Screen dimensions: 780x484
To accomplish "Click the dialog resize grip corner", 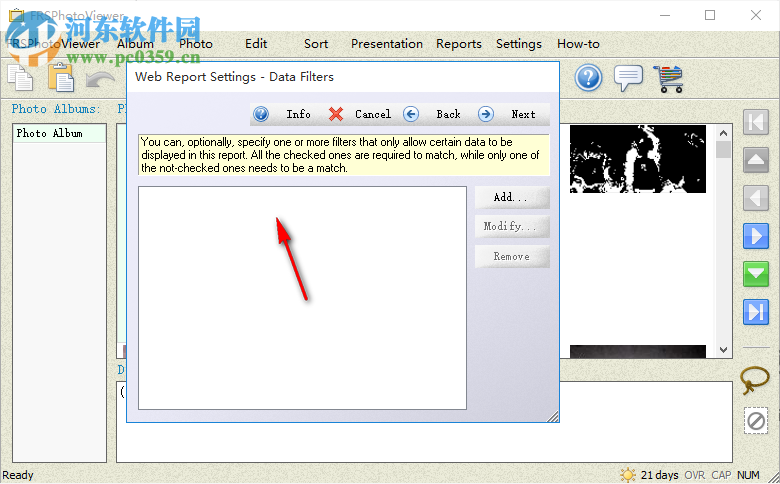I will [553, 416].
